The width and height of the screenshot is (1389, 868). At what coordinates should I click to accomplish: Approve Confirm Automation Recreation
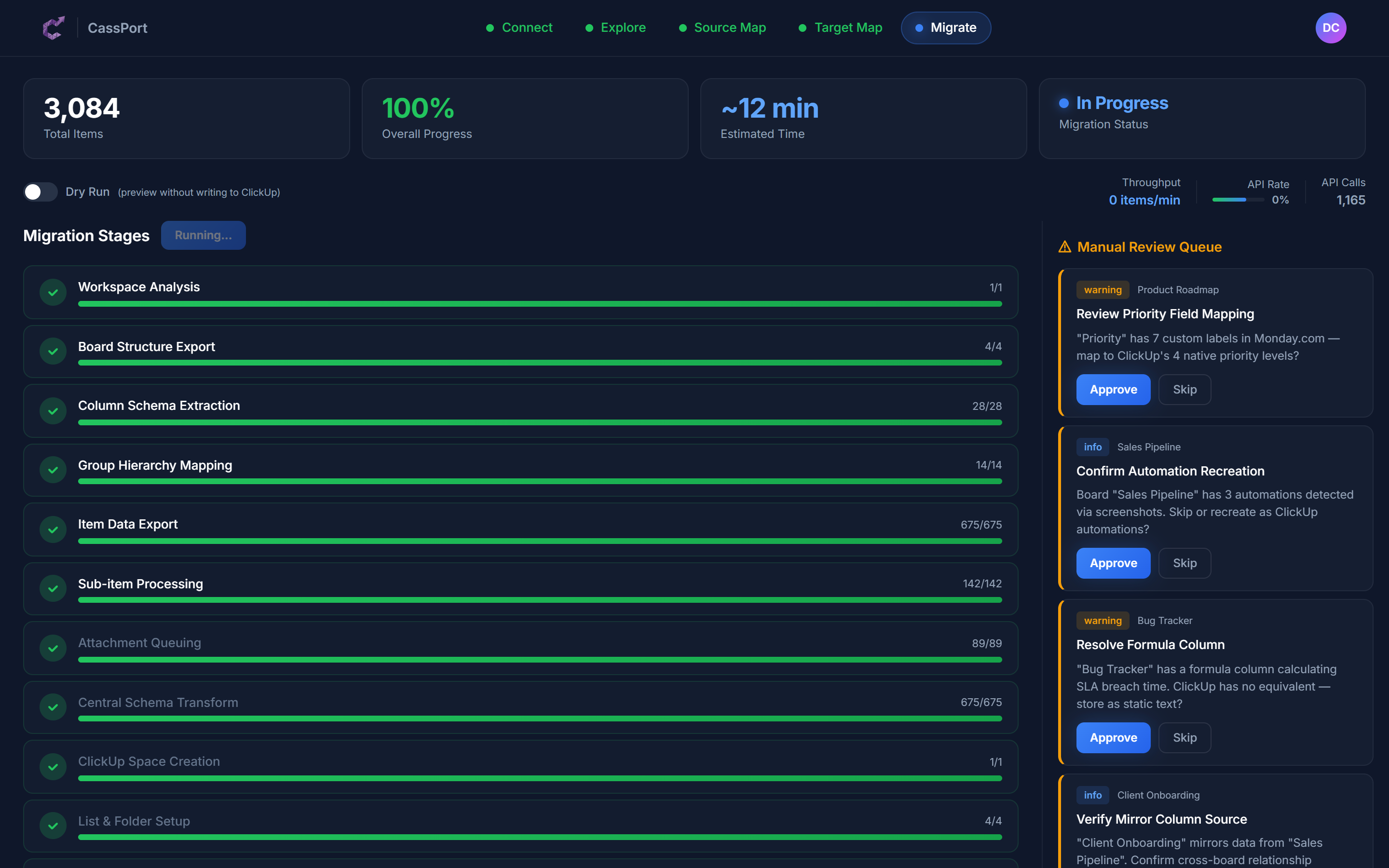(x=1113, y=563)
